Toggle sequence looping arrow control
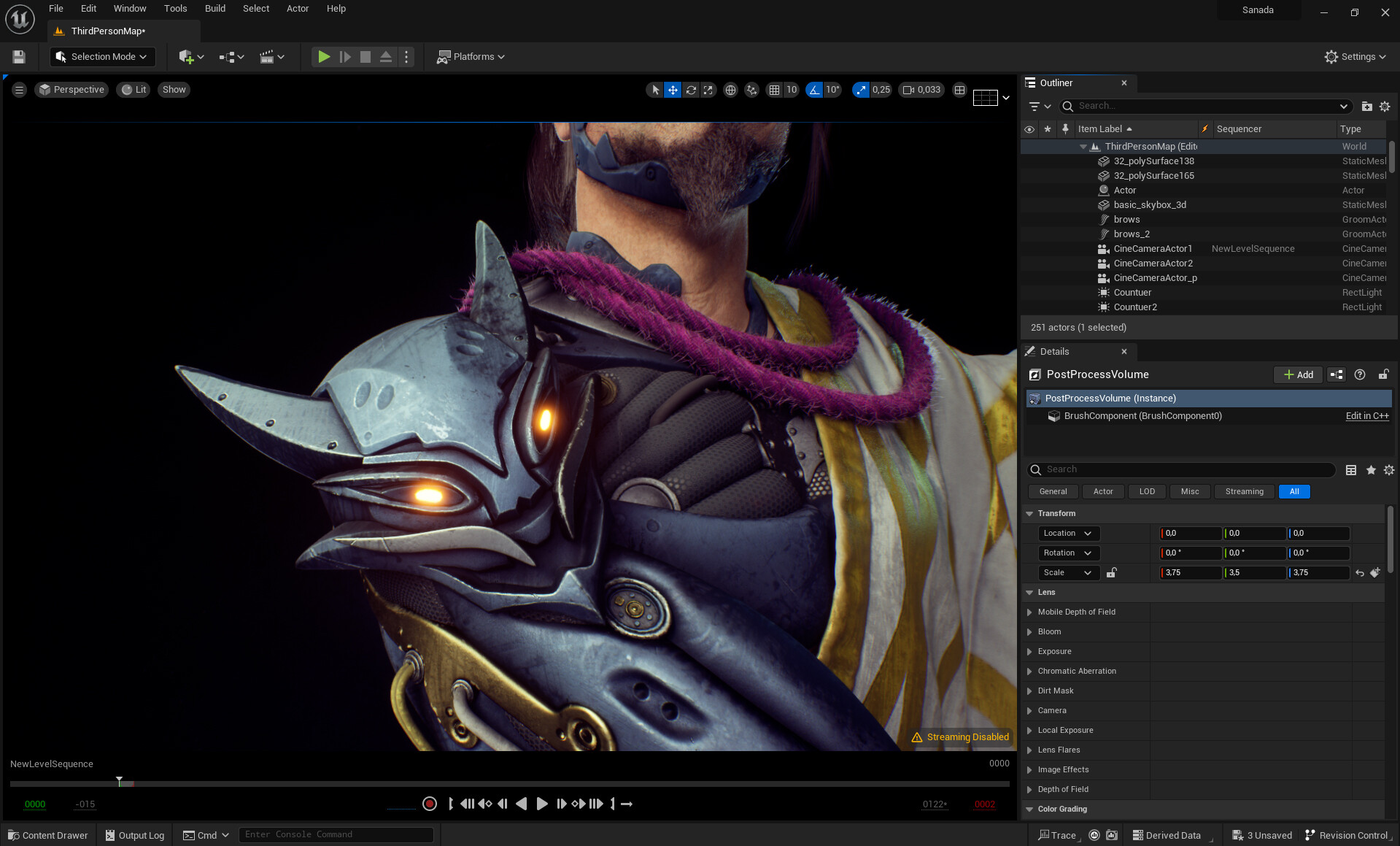 627,804
